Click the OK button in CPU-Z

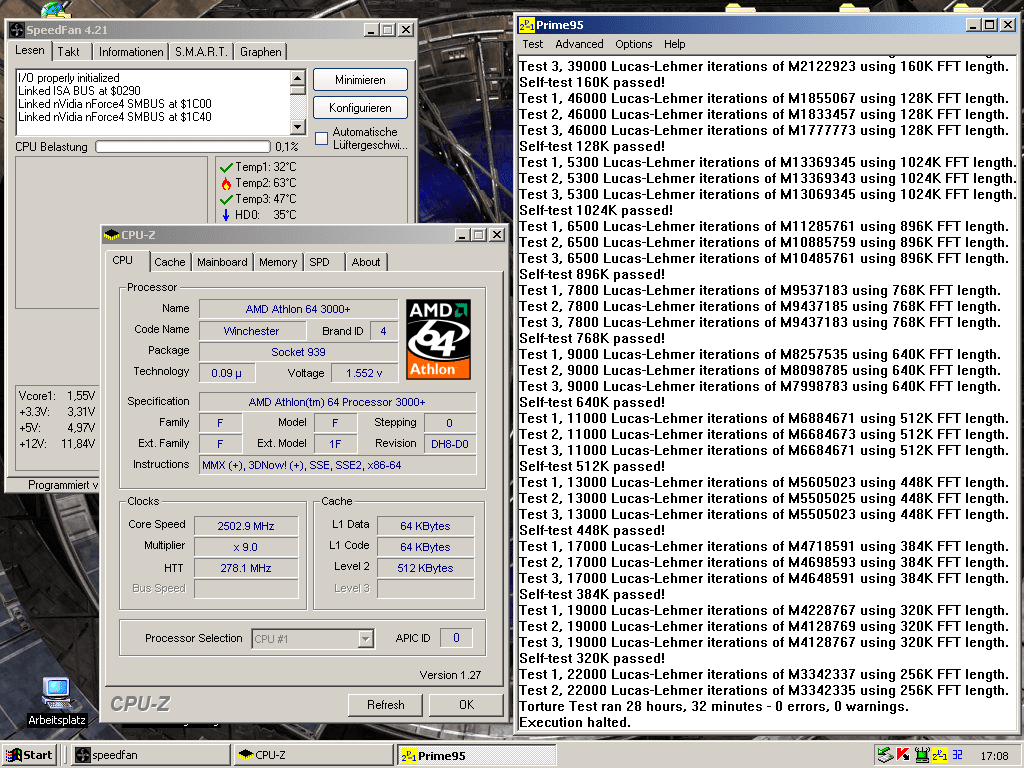point(466,705)
